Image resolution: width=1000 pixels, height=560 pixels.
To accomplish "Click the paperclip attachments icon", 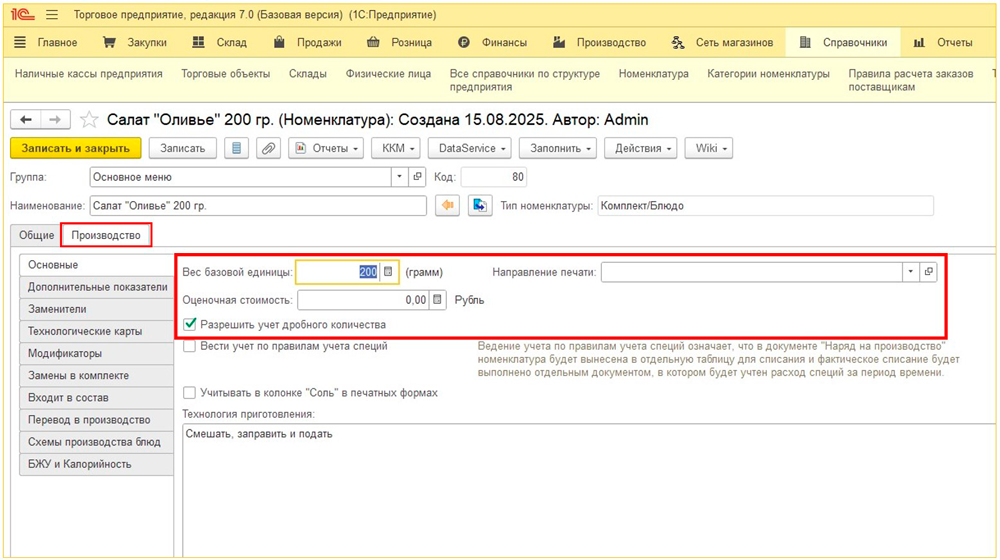I will 267,148.
